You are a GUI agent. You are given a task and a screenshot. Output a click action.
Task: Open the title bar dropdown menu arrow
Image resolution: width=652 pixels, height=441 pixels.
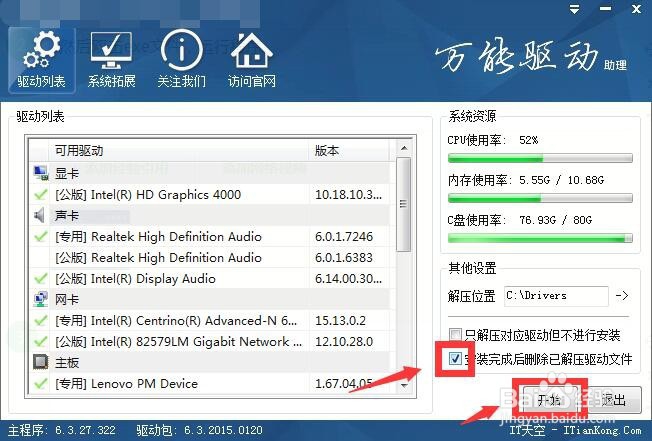tap(574, 10)
